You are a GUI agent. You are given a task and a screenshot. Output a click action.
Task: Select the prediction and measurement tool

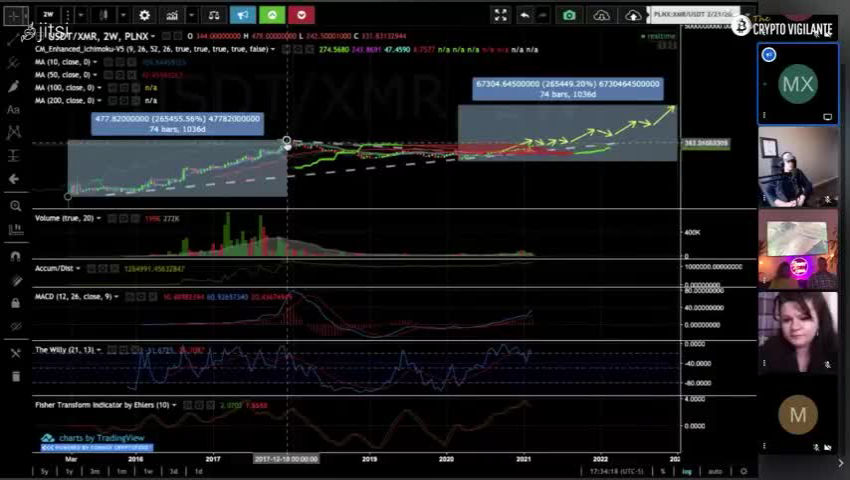tap(14, 156)
